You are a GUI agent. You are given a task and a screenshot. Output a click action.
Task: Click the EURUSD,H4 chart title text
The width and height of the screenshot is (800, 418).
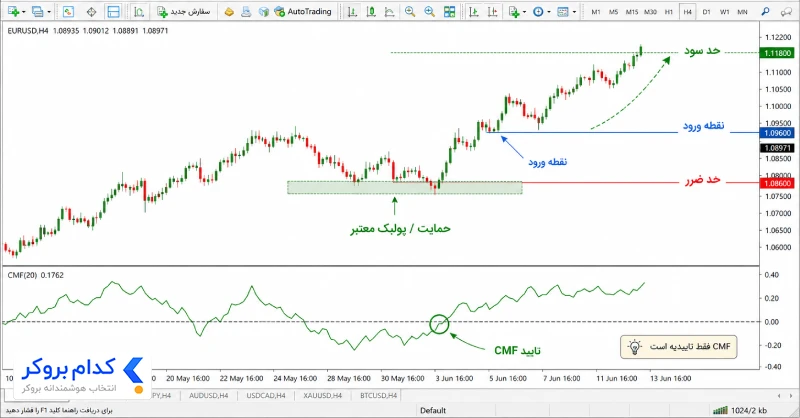point(28,31)
